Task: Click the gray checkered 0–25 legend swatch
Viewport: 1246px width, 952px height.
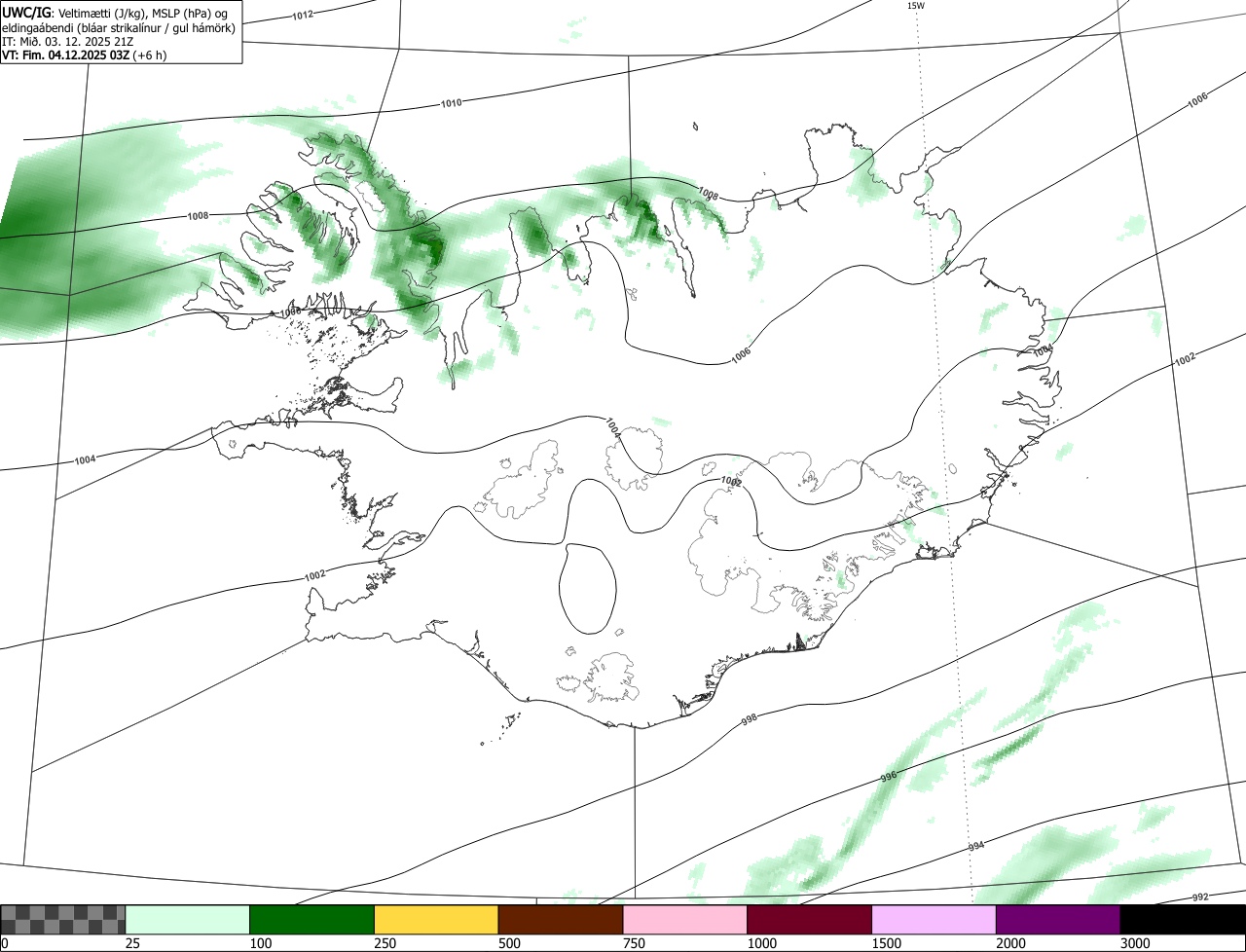Action: point(63,920)
